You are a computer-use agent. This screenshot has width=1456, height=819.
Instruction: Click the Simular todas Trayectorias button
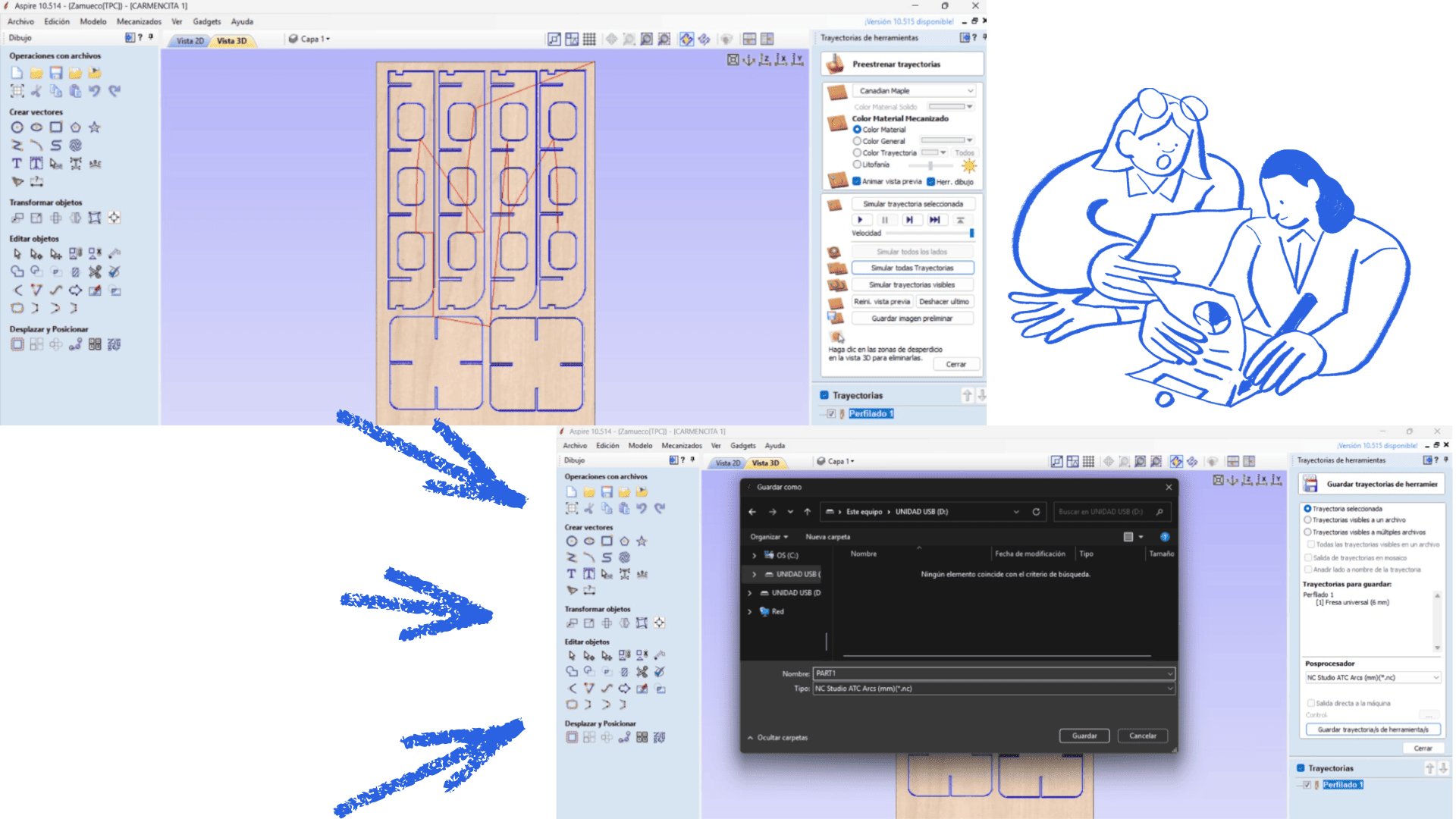click(912, 268)
